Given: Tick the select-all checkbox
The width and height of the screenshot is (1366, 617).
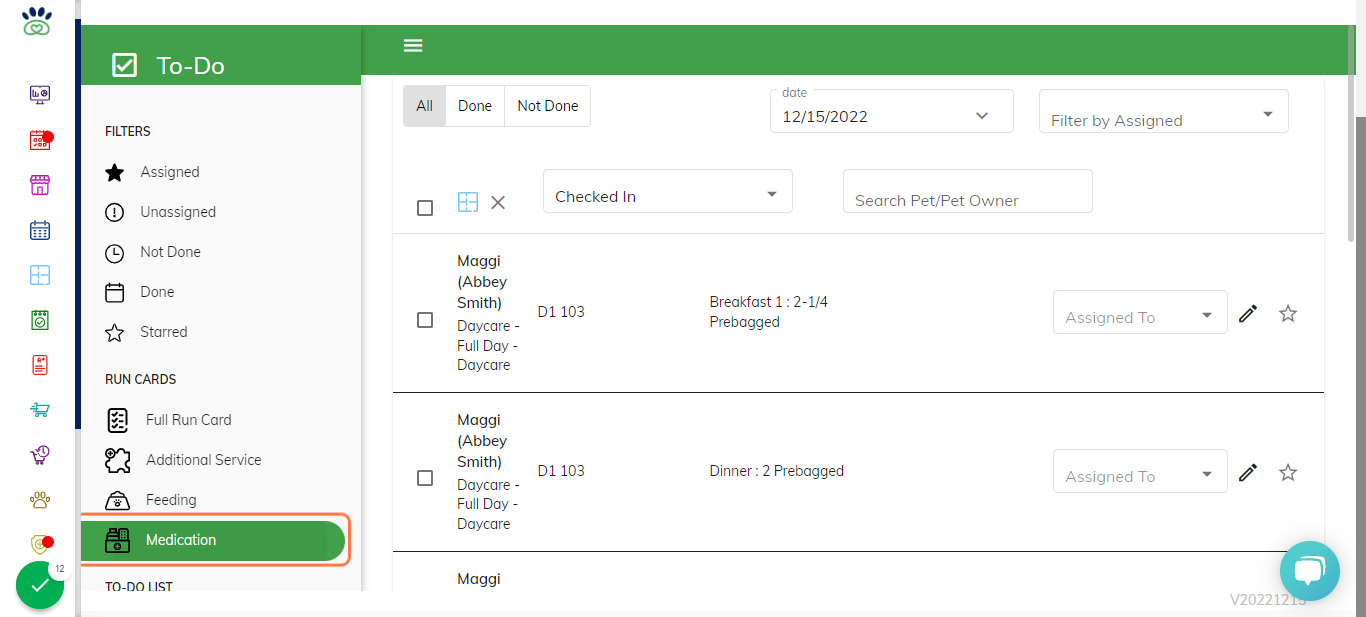Looking at the screenshot, I should pyautogui.click(x=425, y=208).
